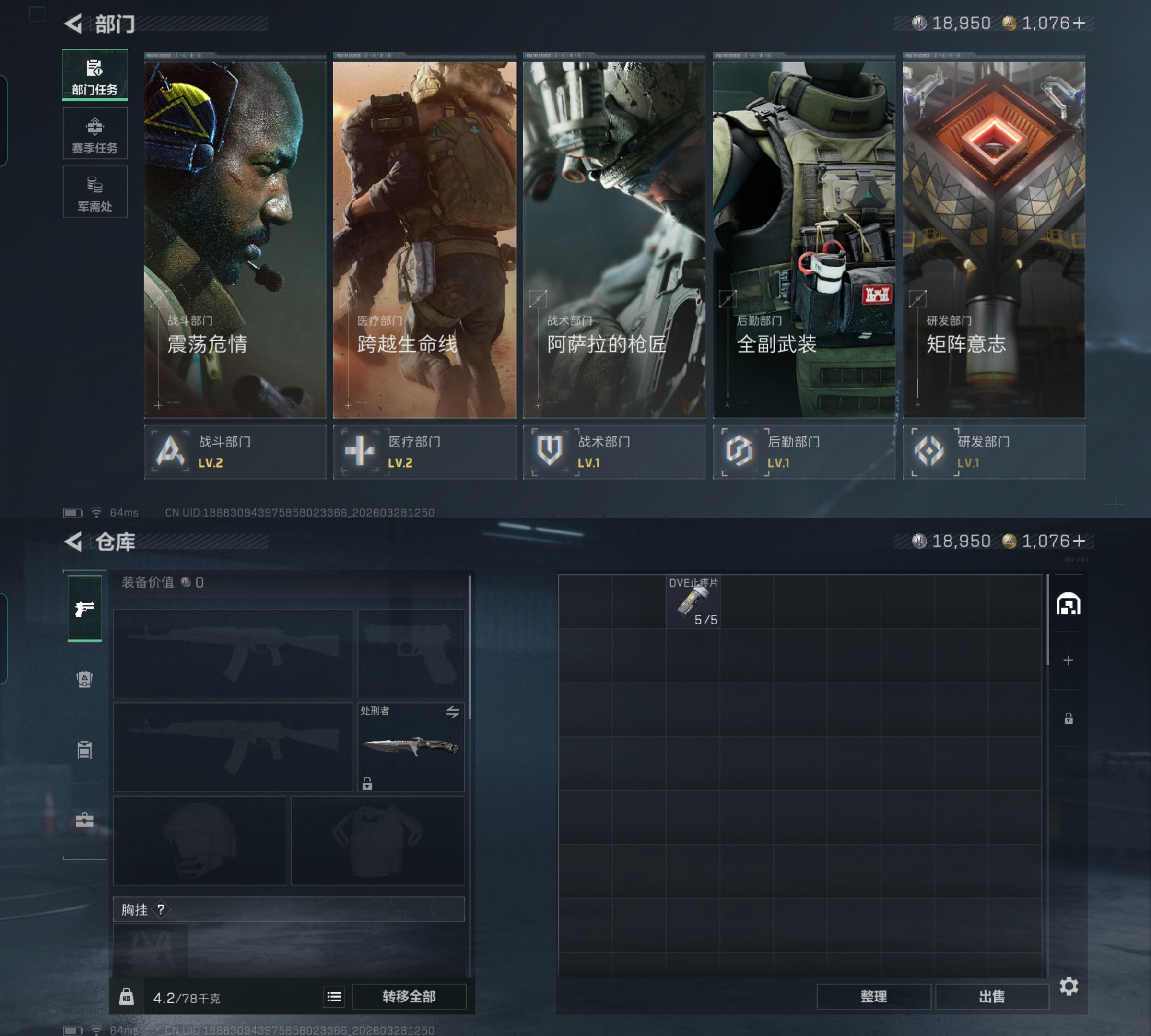Click plus next to 1,076 currency

tap(1078, 24)
